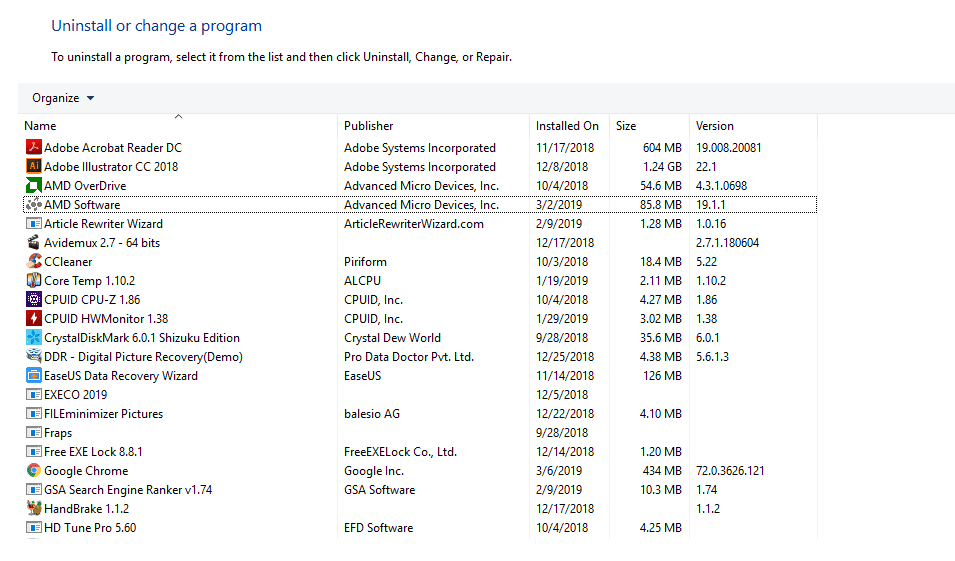The height and width of the screenshot is (561, 955).
Task: Click the EXECO 2019 icon
Action: pyautogui.click(x=33, y=395)
